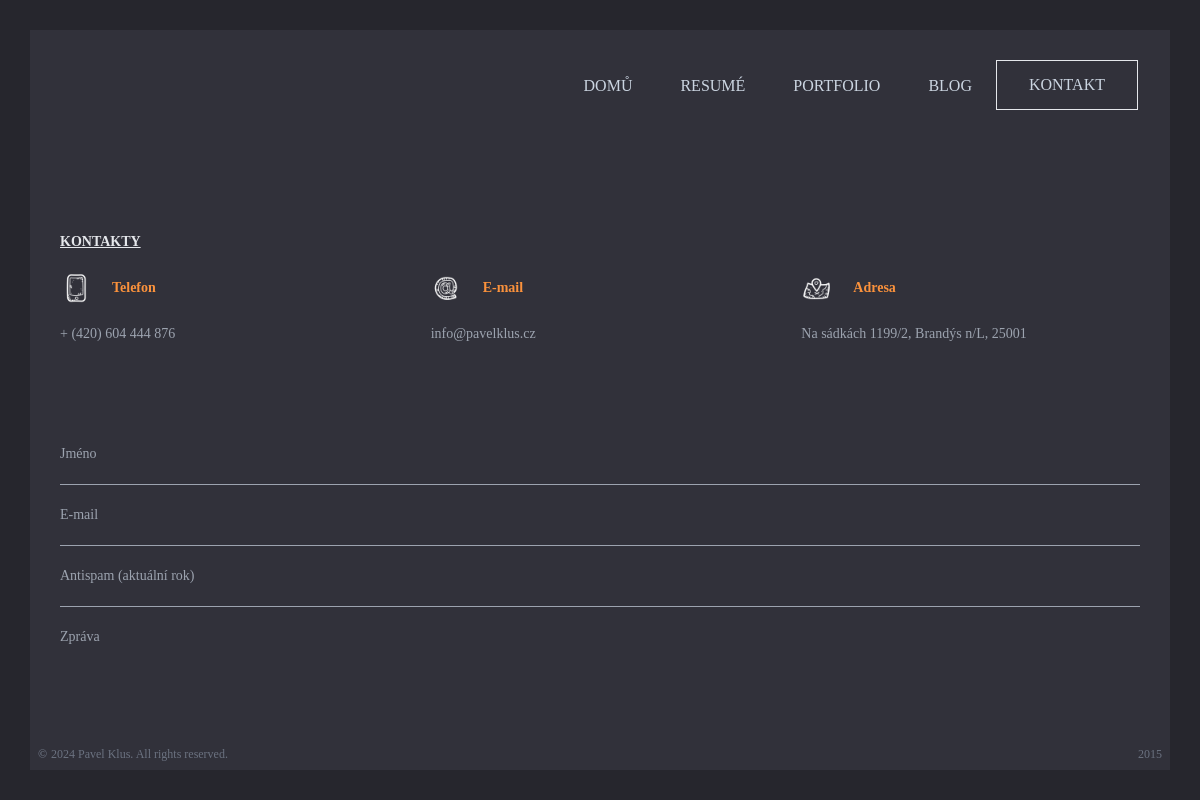This screenshot has height=800, width=1200.
Task: Open the DOMŮ navigation item
Action: coord(607,86)
